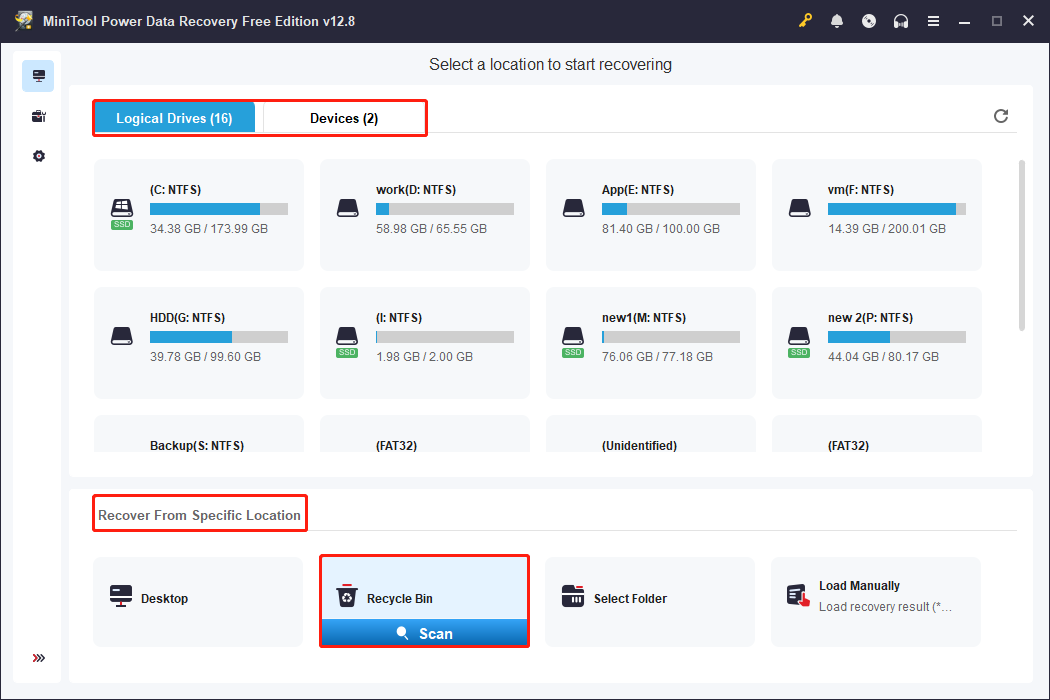Click the refresh icon to reload drives

(1001, 116)
